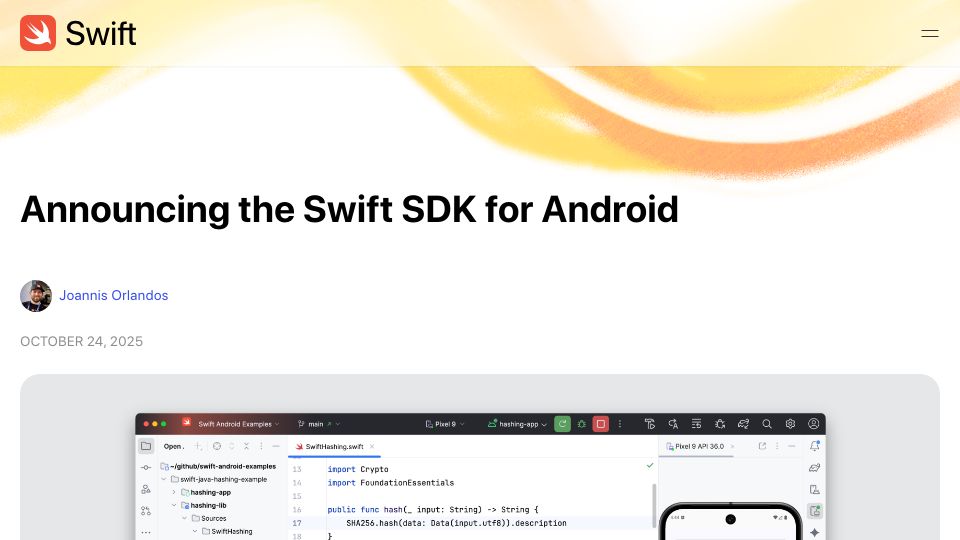960x540 pixels.
Task: Click the Pixel phone emulator preview screen
Action: pos(730,522)
